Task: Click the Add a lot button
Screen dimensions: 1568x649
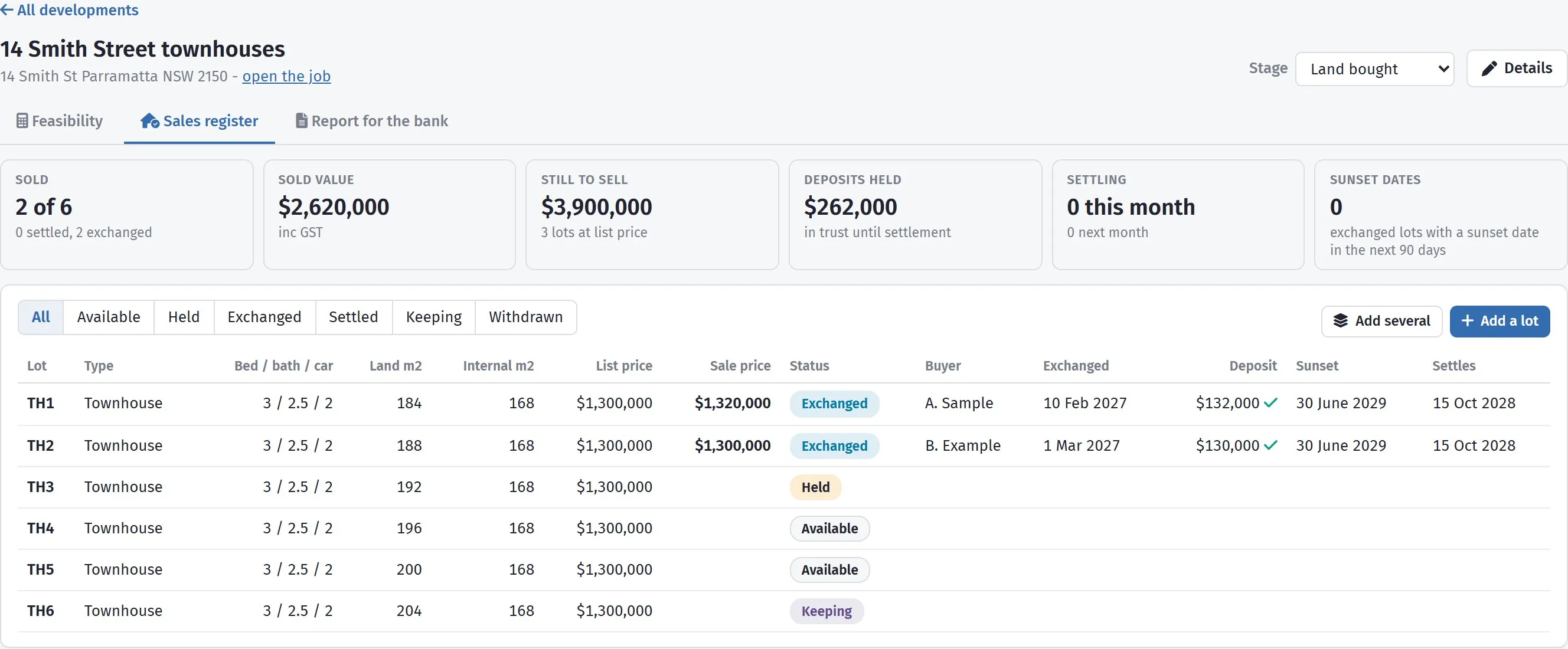Action: 1500,320
